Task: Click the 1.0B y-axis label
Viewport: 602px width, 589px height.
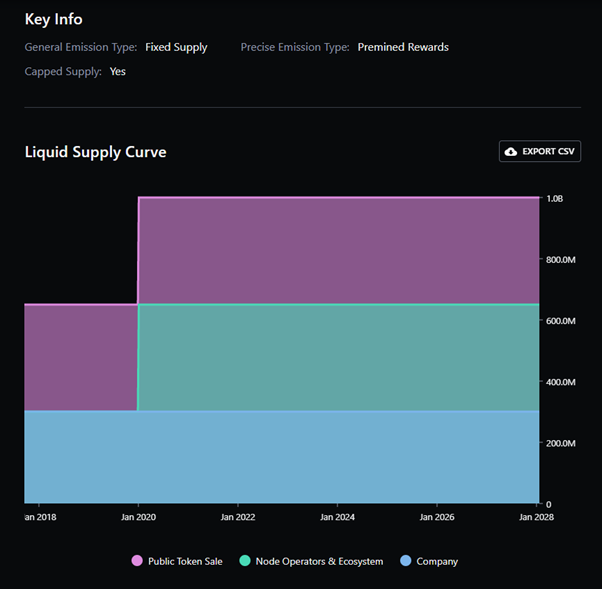Action: [554, 199]
